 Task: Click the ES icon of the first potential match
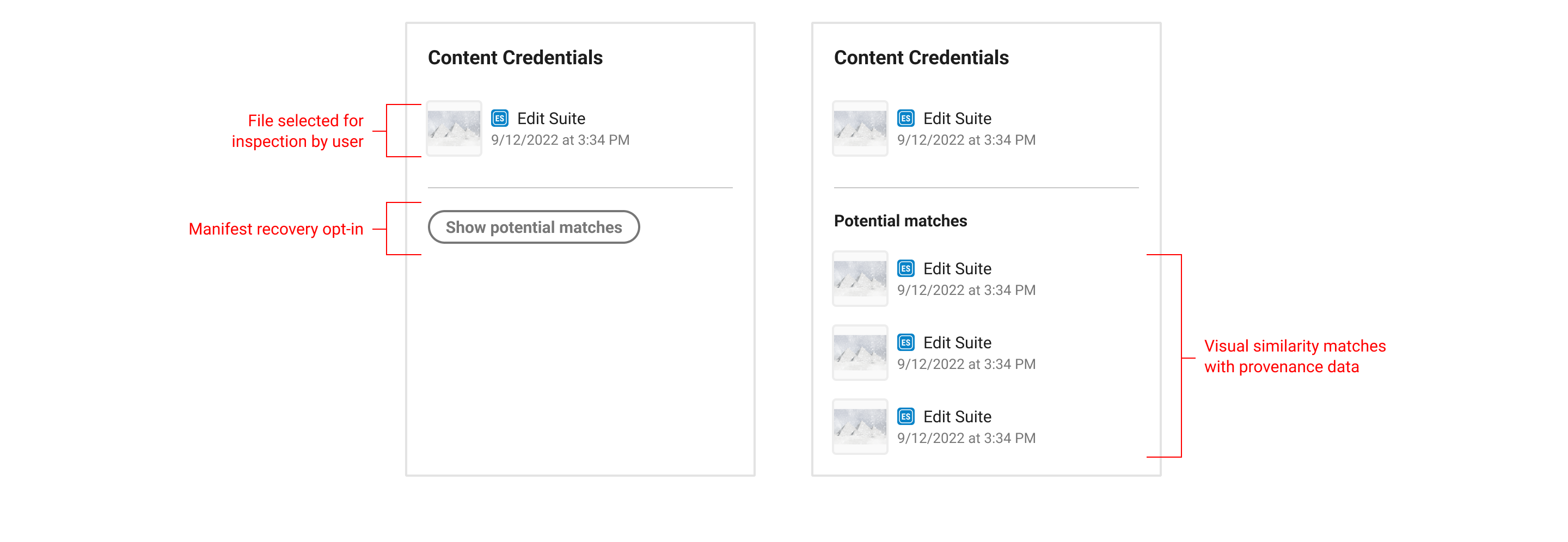pos(905,268)
